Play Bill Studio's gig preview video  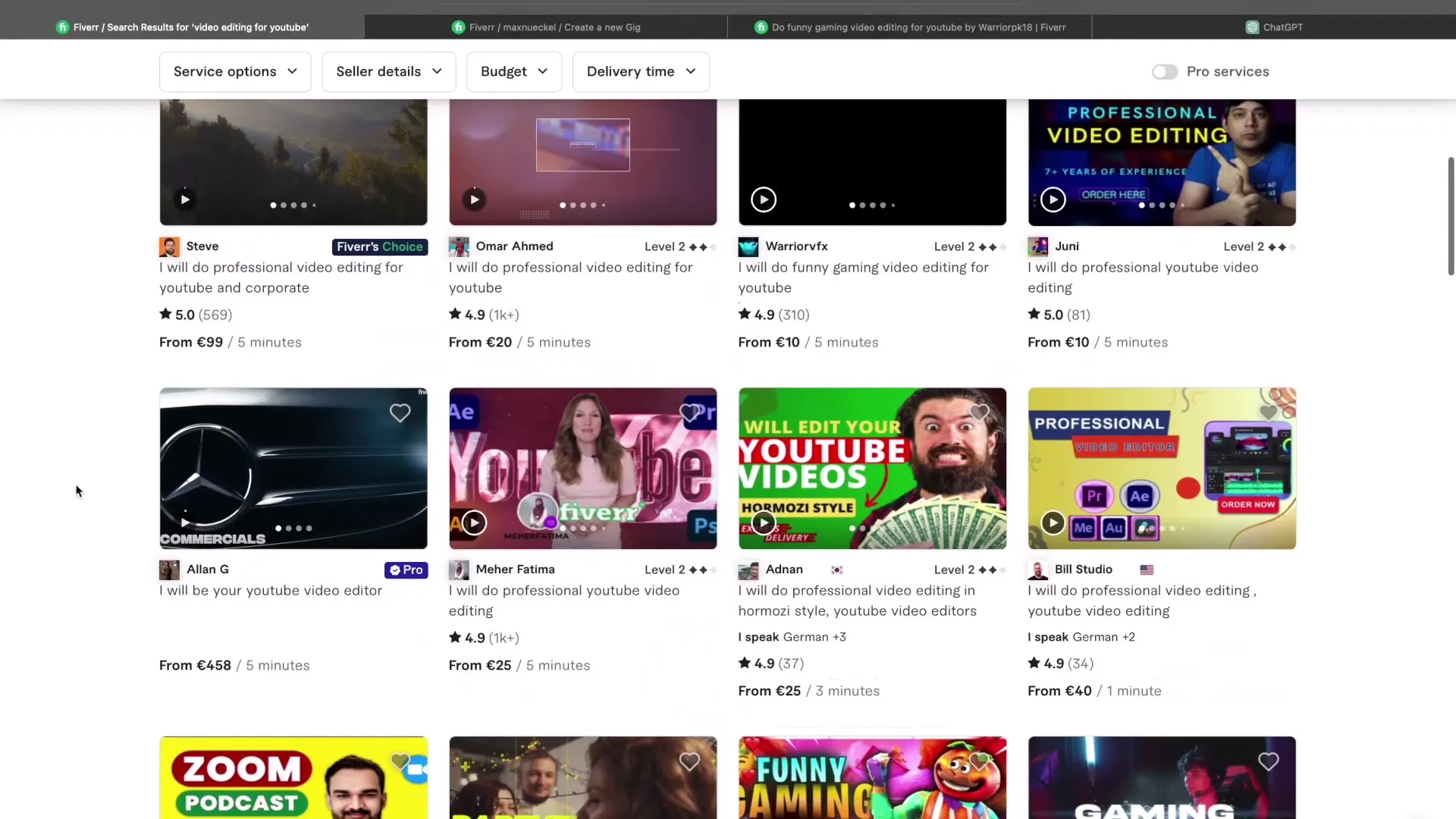pyautogui.click(x=1053, y=522)
